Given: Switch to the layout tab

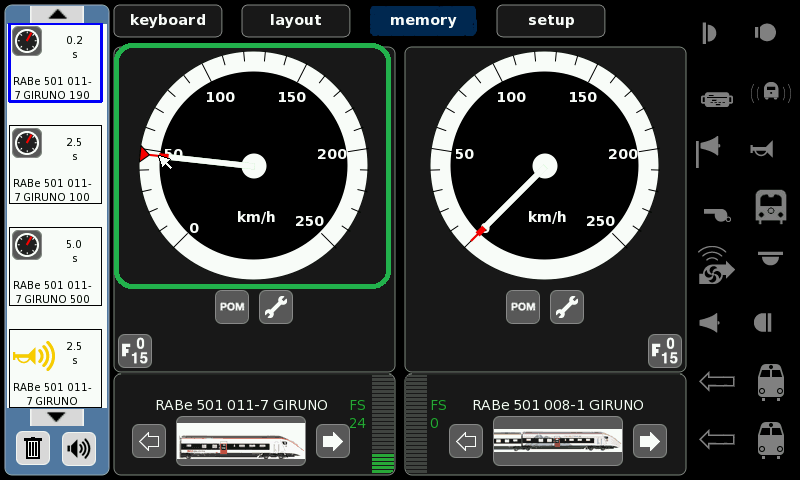Looking at the screenshot, I should point(296,20).
